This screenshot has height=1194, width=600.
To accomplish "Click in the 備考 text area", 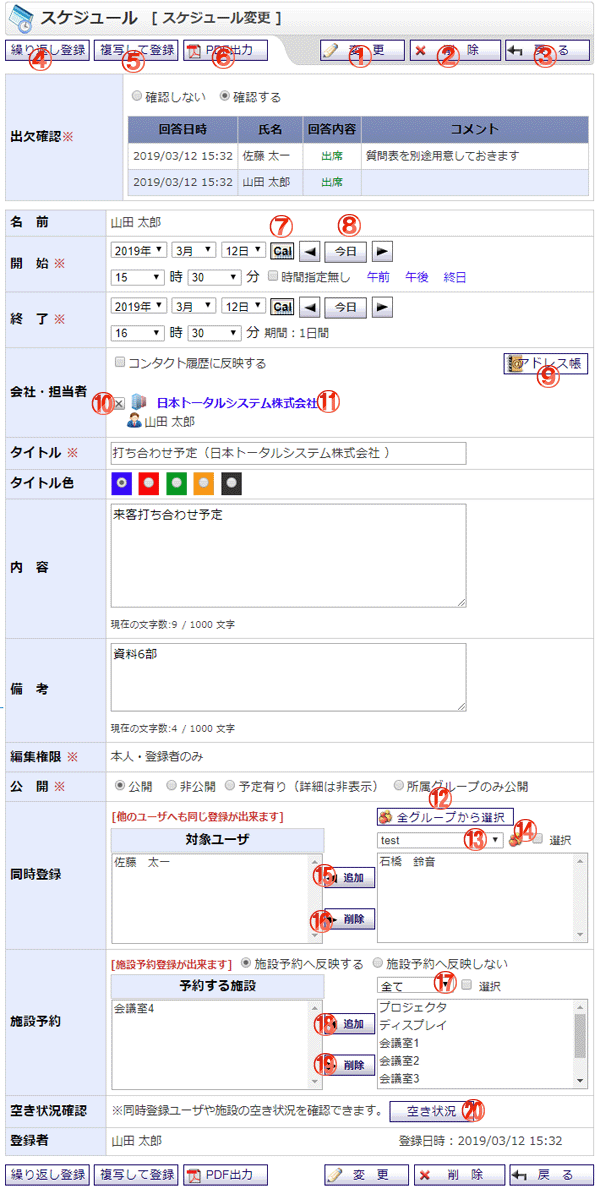I will [289, 678].
